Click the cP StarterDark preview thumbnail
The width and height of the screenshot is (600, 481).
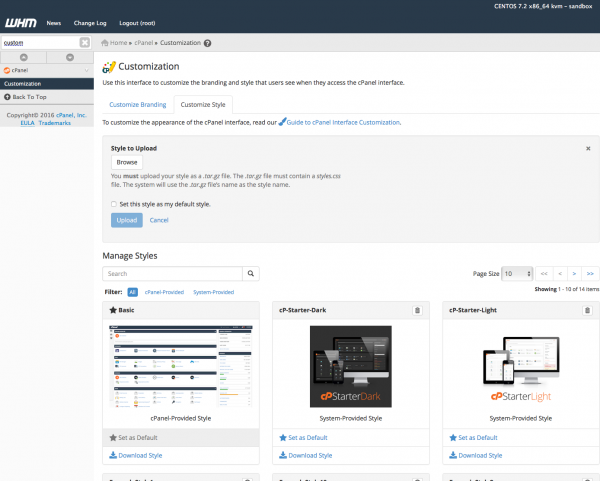pos(351,366)
